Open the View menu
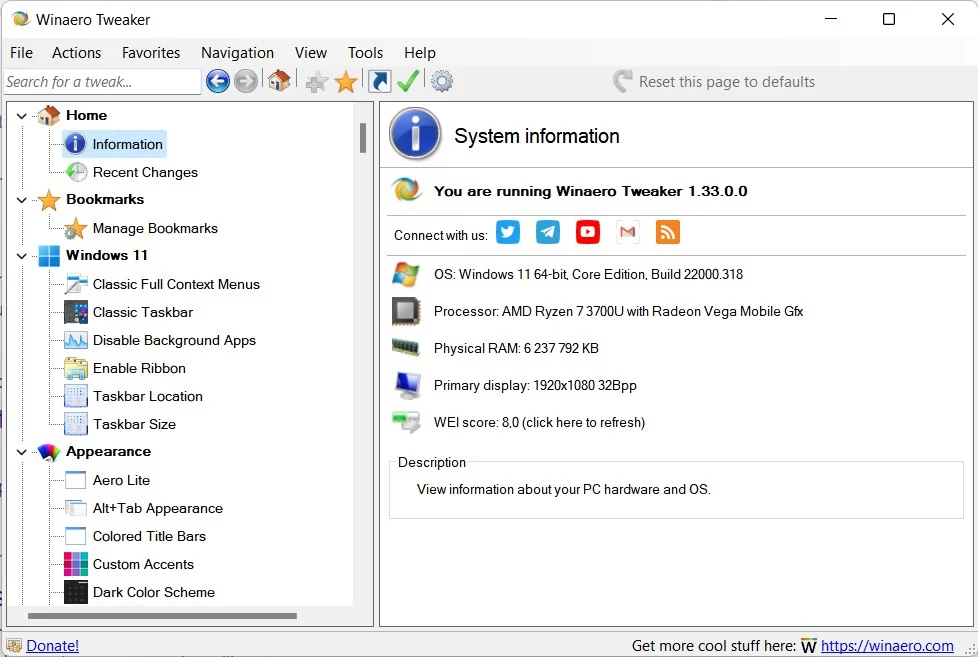 (x=311, y=53)
